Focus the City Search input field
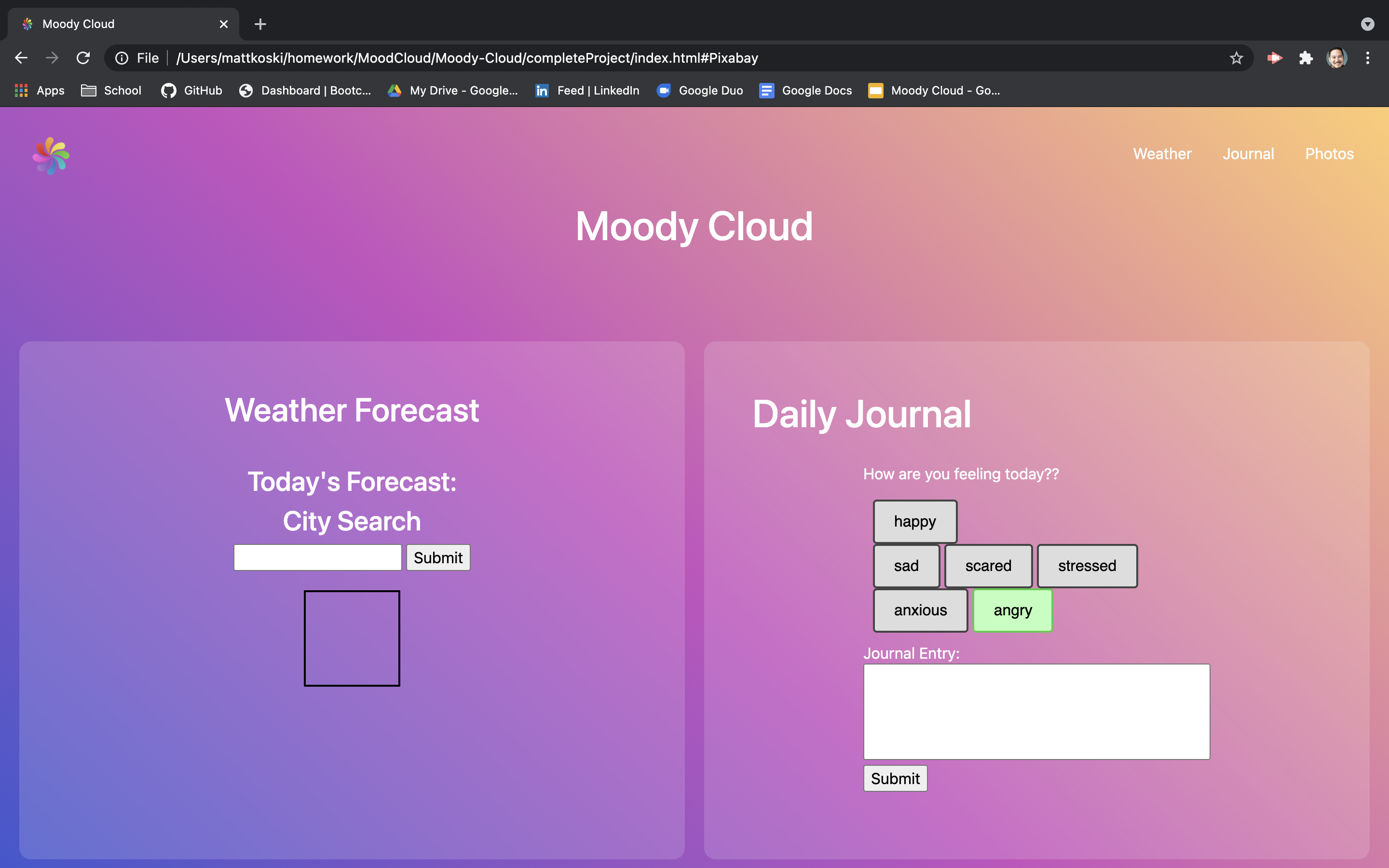The width and height of the screenshot is (1389, 868). [x=317, y=557]
